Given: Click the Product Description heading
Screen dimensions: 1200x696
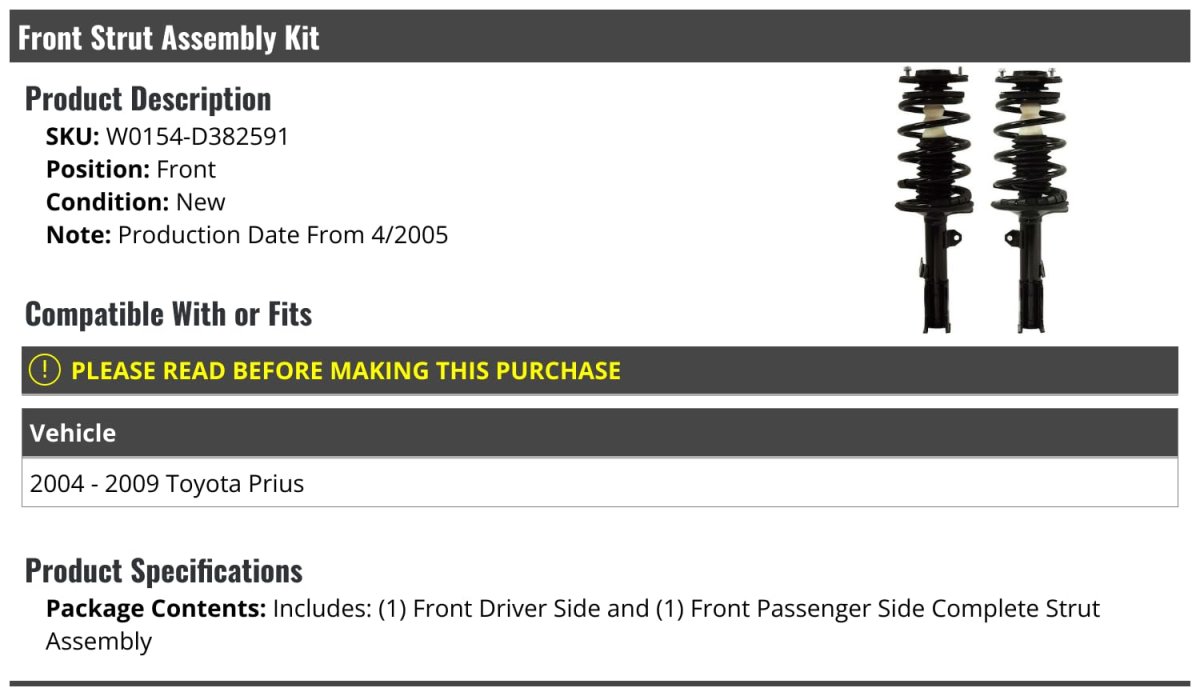Looking at the screenshot, I should pos(148,99).
